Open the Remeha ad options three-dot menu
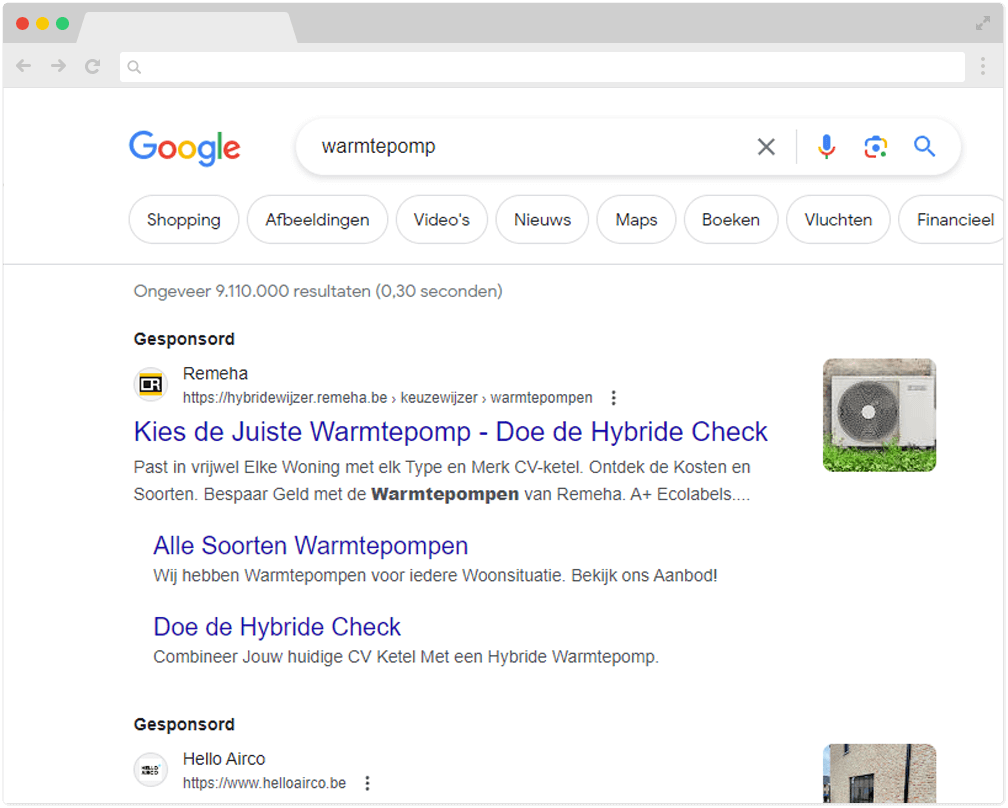The image size is (1008, 808). click(613, 398)
